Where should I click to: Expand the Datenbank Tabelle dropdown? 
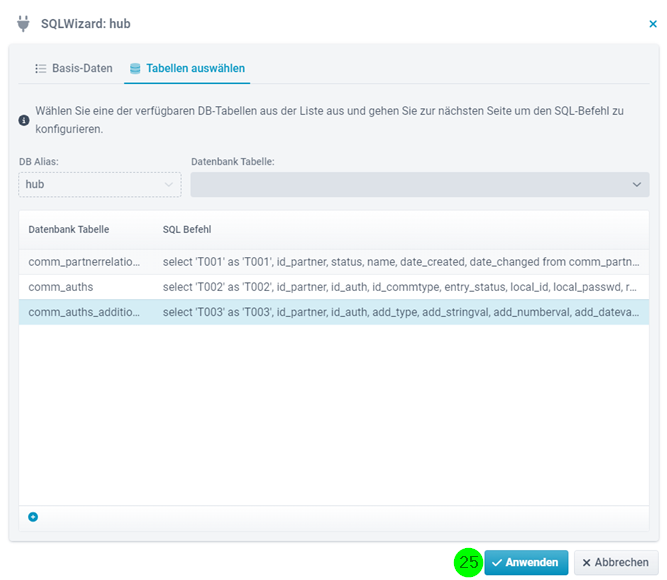420,184
